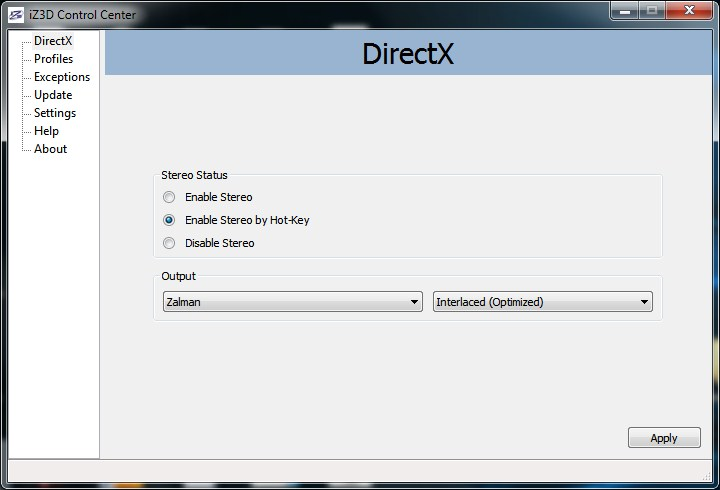720x490 pixels.
Task: Expand the Interlaced (Optimized) mode dropdown
Action: point(542,302)
